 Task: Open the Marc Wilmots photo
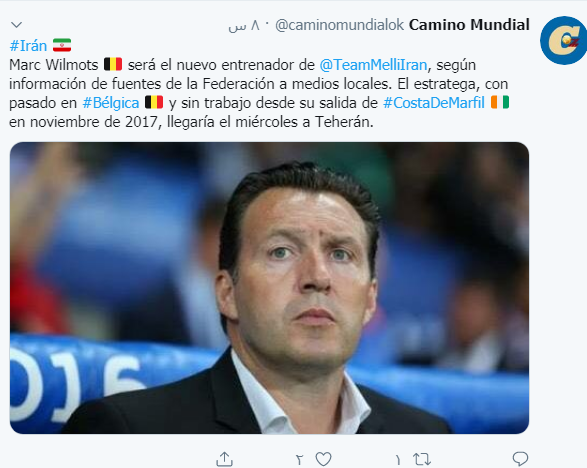coord(269,288)
